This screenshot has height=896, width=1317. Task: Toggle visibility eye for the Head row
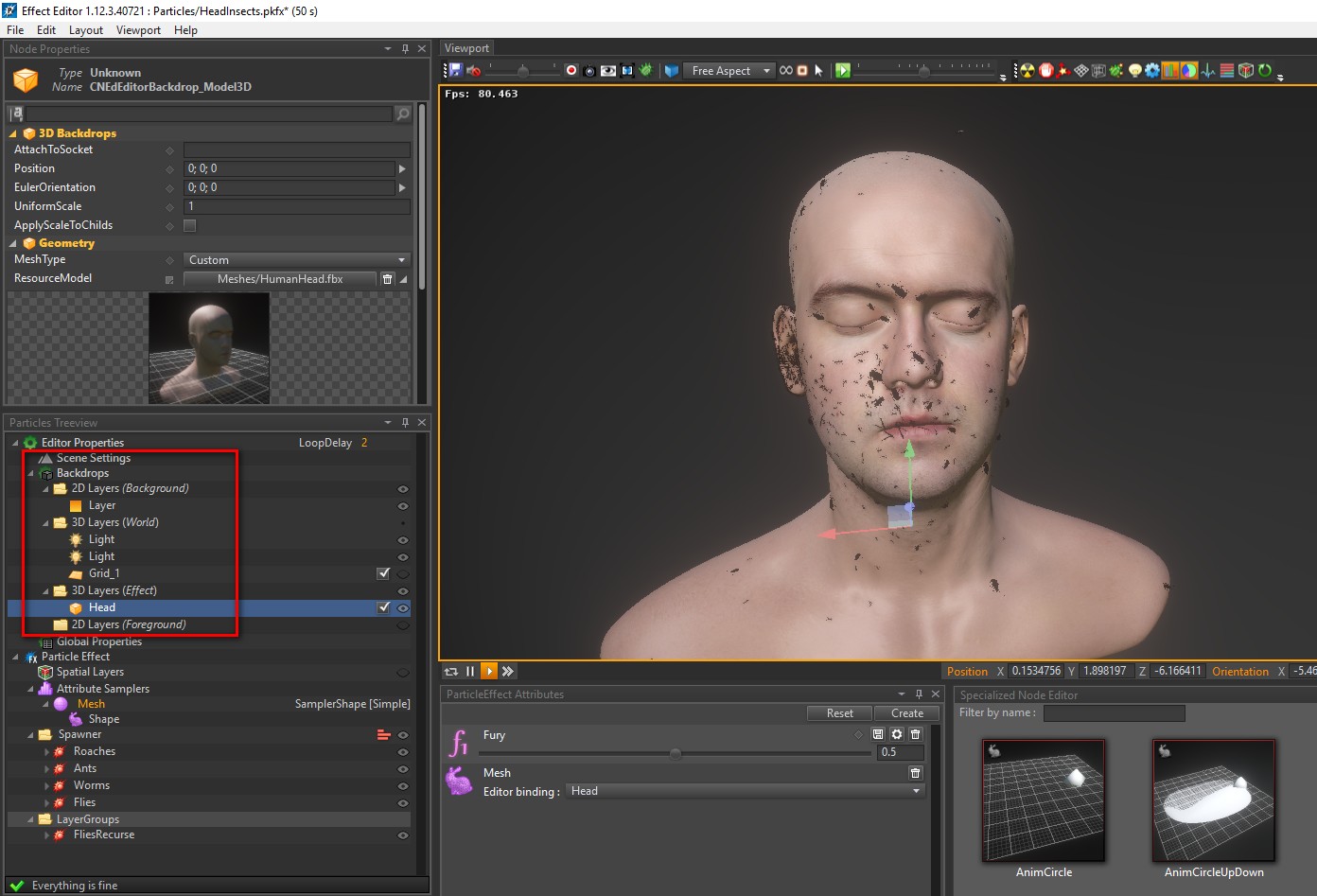403,608
